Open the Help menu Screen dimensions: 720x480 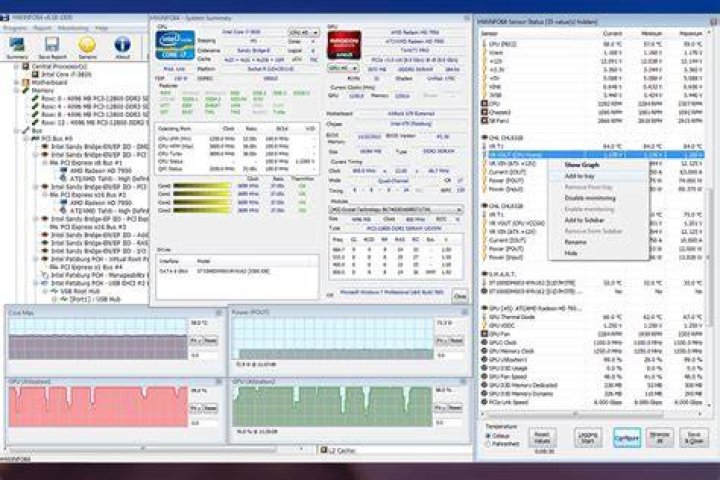coord(101,28)
